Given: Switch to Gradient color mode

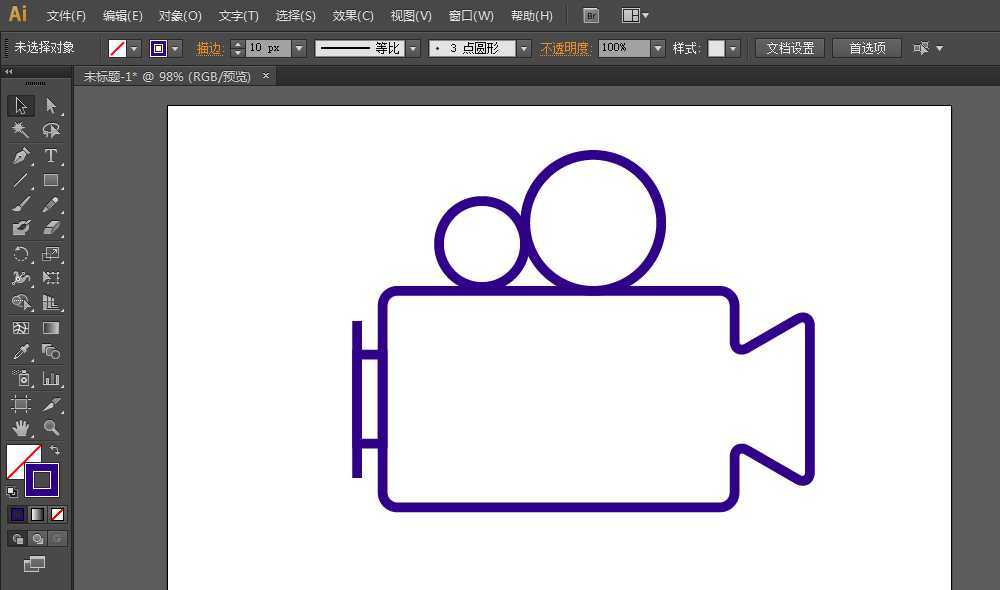Looking at the screenshot, I should pos(37,514).
